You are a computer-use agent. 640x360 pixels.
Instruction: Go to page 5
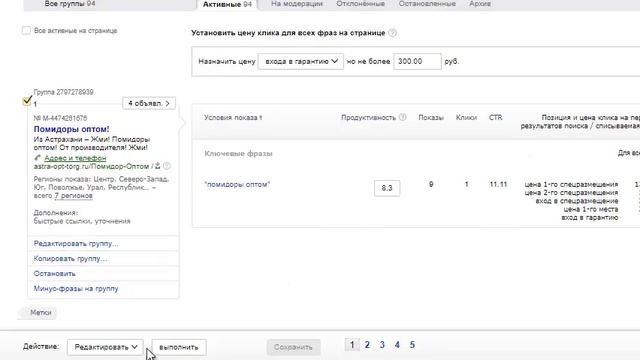click(x=412, y=345)
